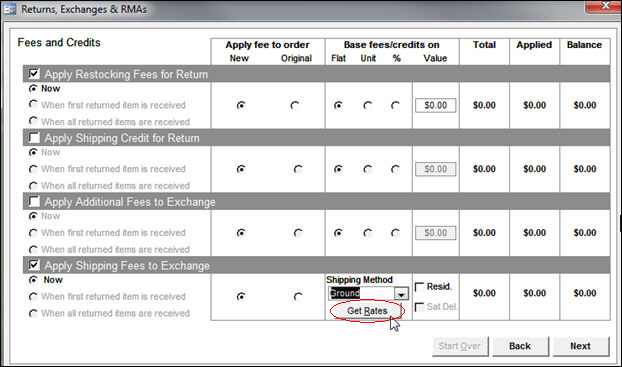The image size is (622, 367).
Task: Uncheck Apply Shipping Fees to Exchange
Action: click(x=34, y=265)
